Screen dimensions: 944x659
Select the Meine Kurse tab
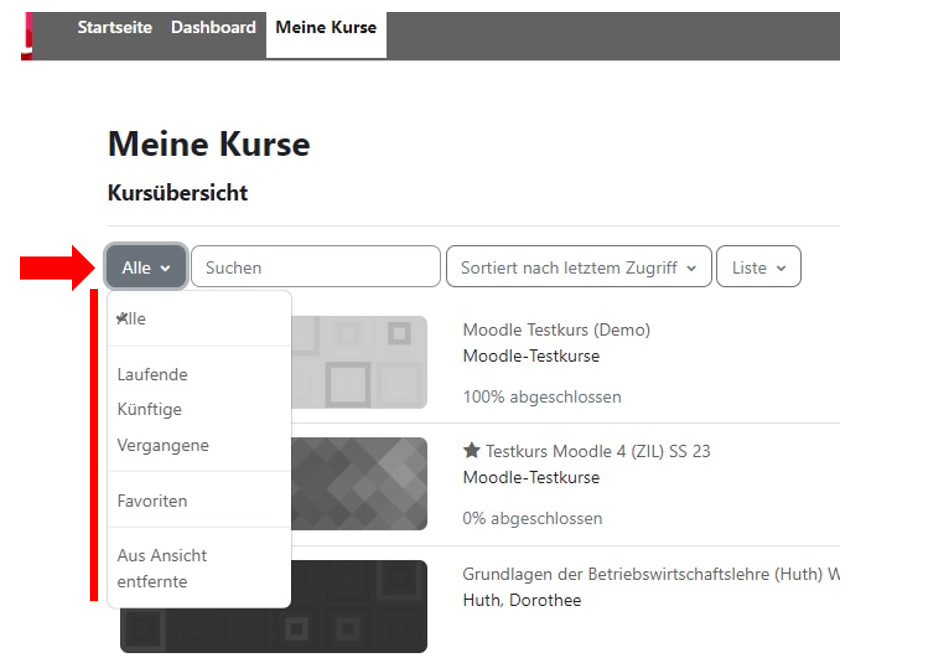[326, 27]
